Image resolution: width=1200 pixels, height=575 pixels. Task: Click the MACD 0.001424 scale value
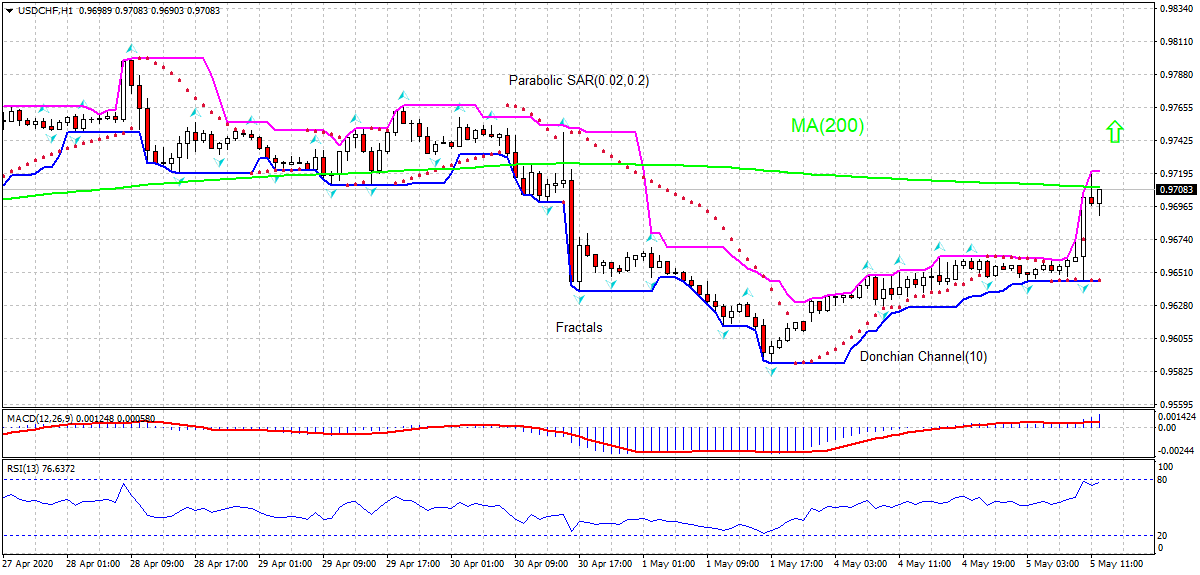click(x=1175, y=415)
